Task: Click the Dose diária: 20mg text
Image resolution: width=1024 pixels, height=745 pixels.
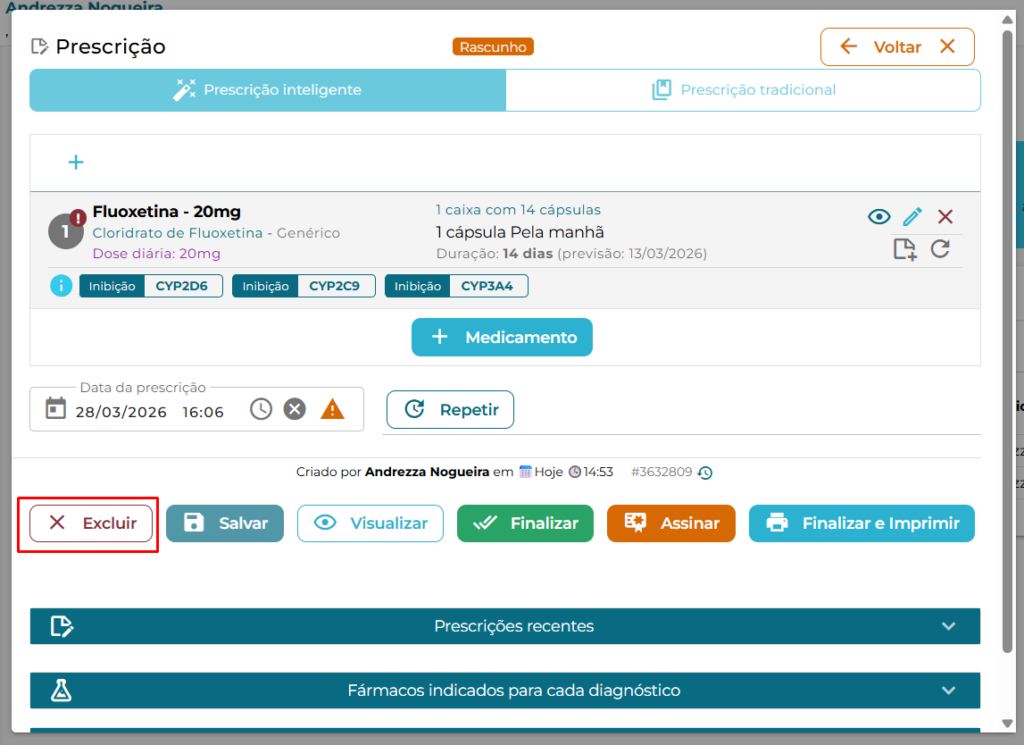Action: click(x=156, y=253)
